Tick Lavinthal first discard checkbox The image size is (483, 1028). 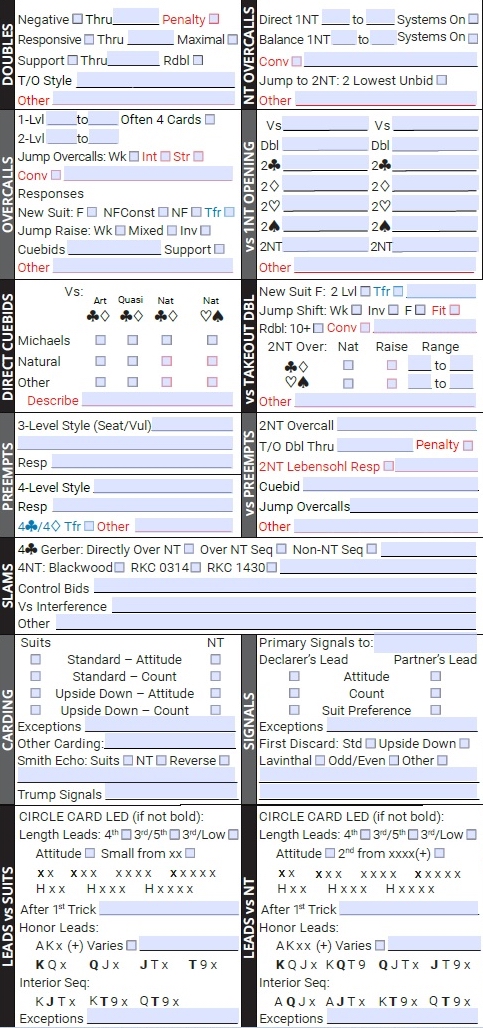click(320, 761)
